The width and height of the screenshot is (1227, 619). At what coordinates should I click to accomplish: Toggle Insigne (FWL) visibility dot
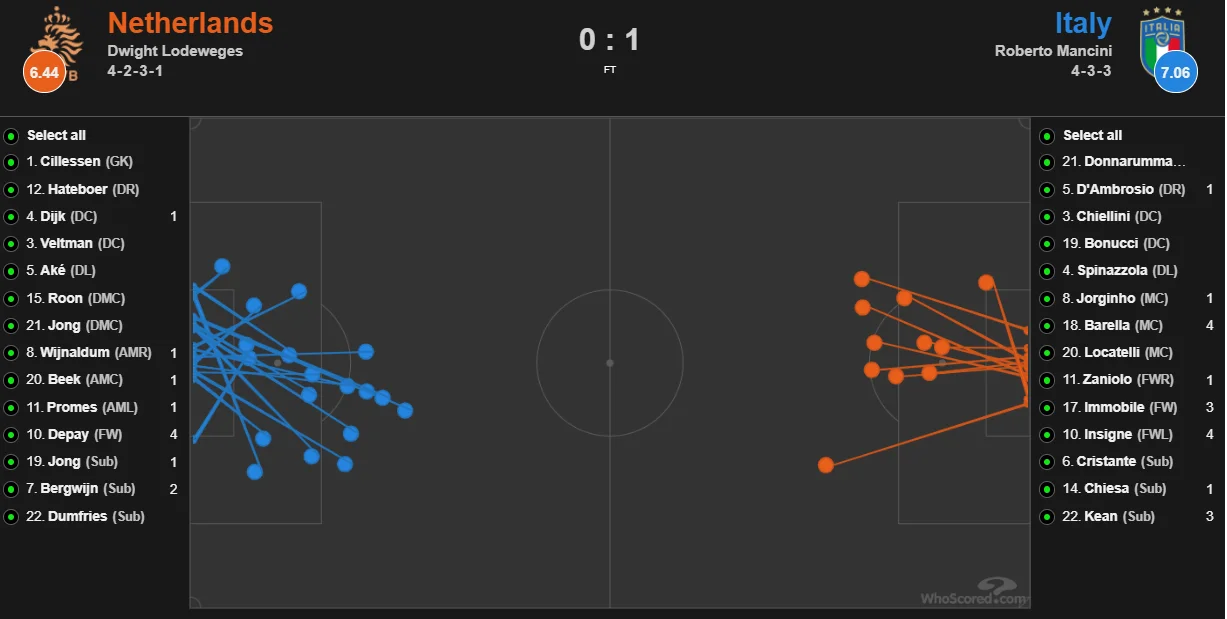pyautogui.click(x=1047, y=435)
